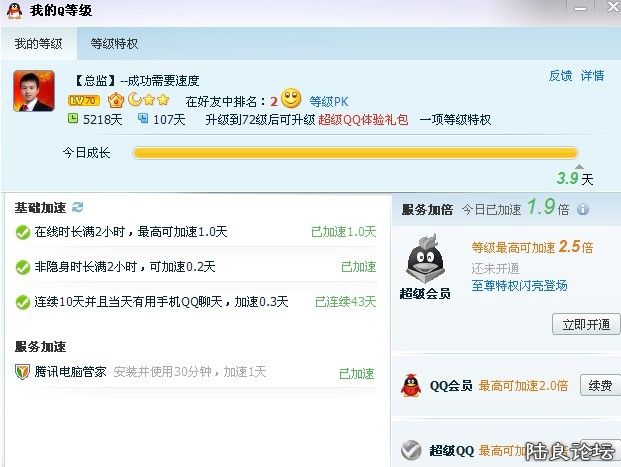The image size is (621, 467).
Task: Click the red QQ会员 penguin icon
Action: click(411, 385)
